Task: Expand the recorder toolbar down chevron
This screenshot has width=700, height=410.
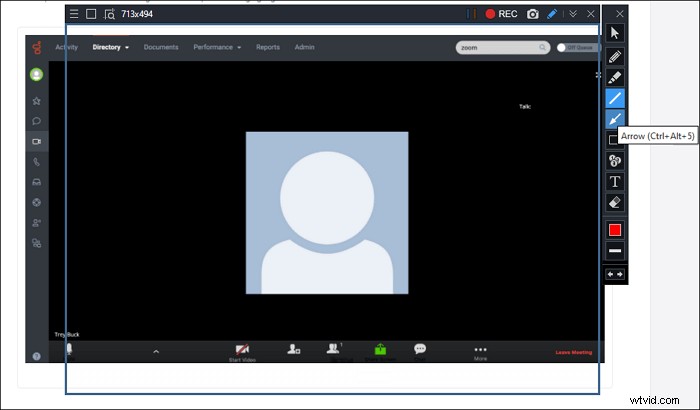Action: (x=573, y=14)
